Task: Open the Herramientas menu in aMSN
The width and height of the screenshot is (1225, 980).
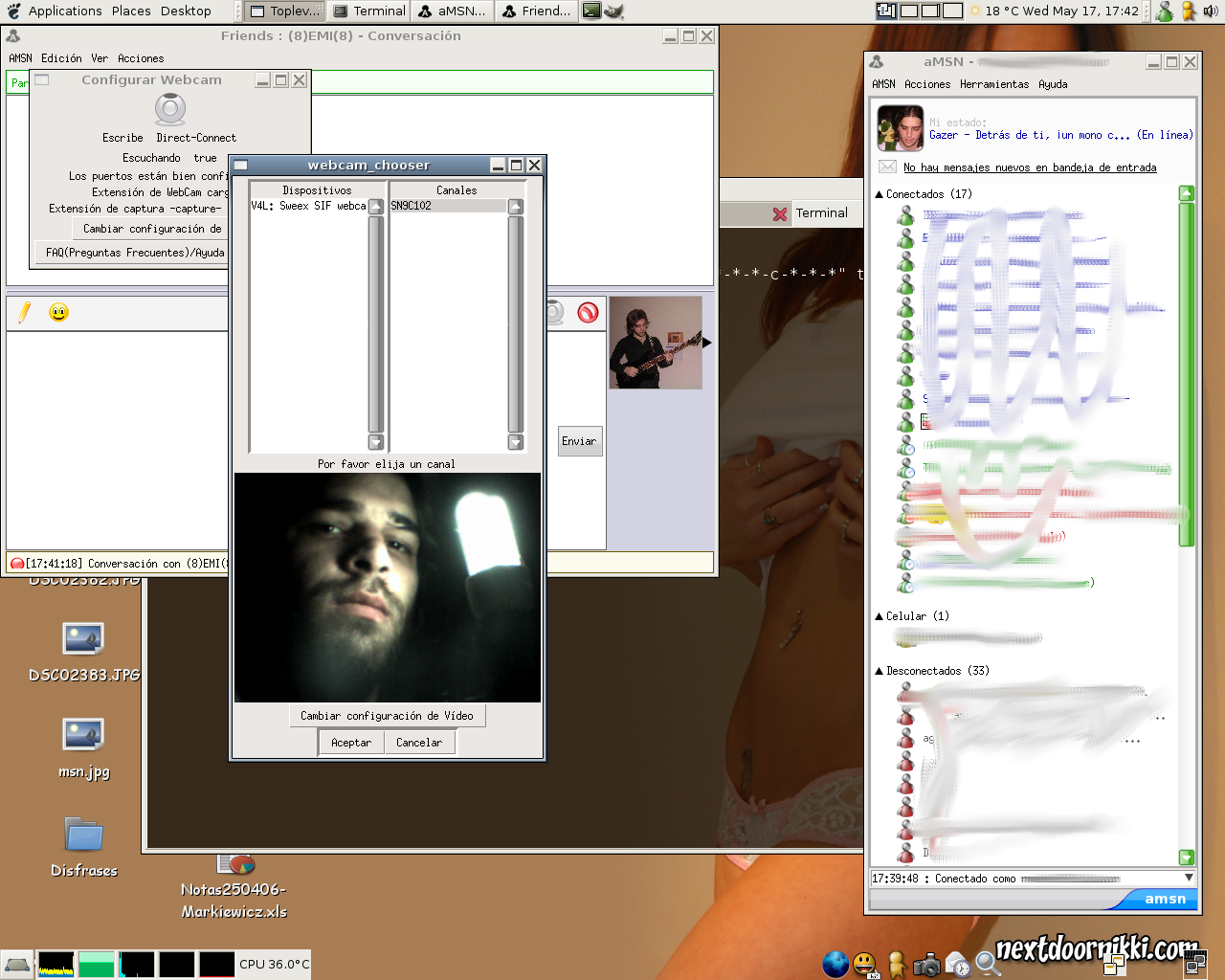Action: [994, 84]
